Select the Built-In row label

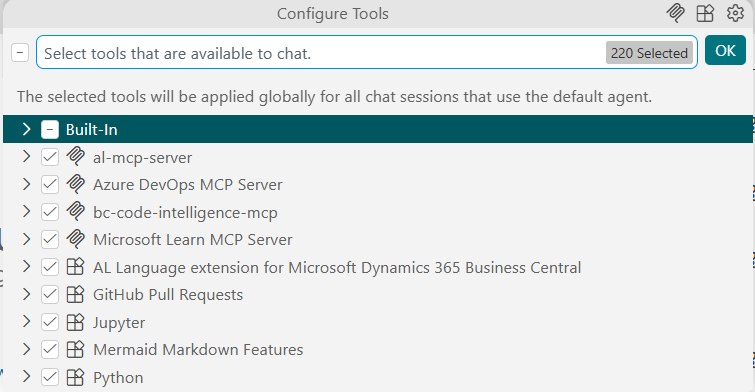[91, 130]
